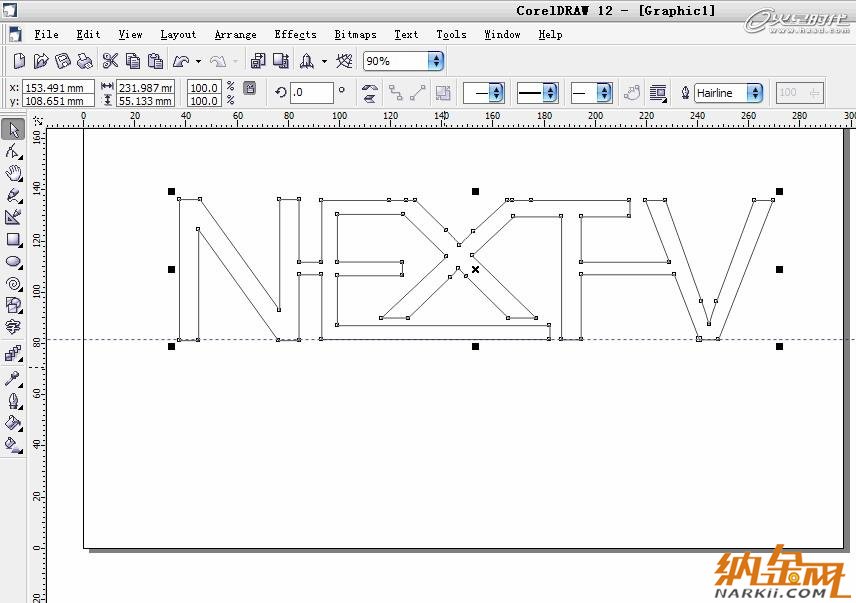Click the object height field 55.133 mm

coord(145,100)
